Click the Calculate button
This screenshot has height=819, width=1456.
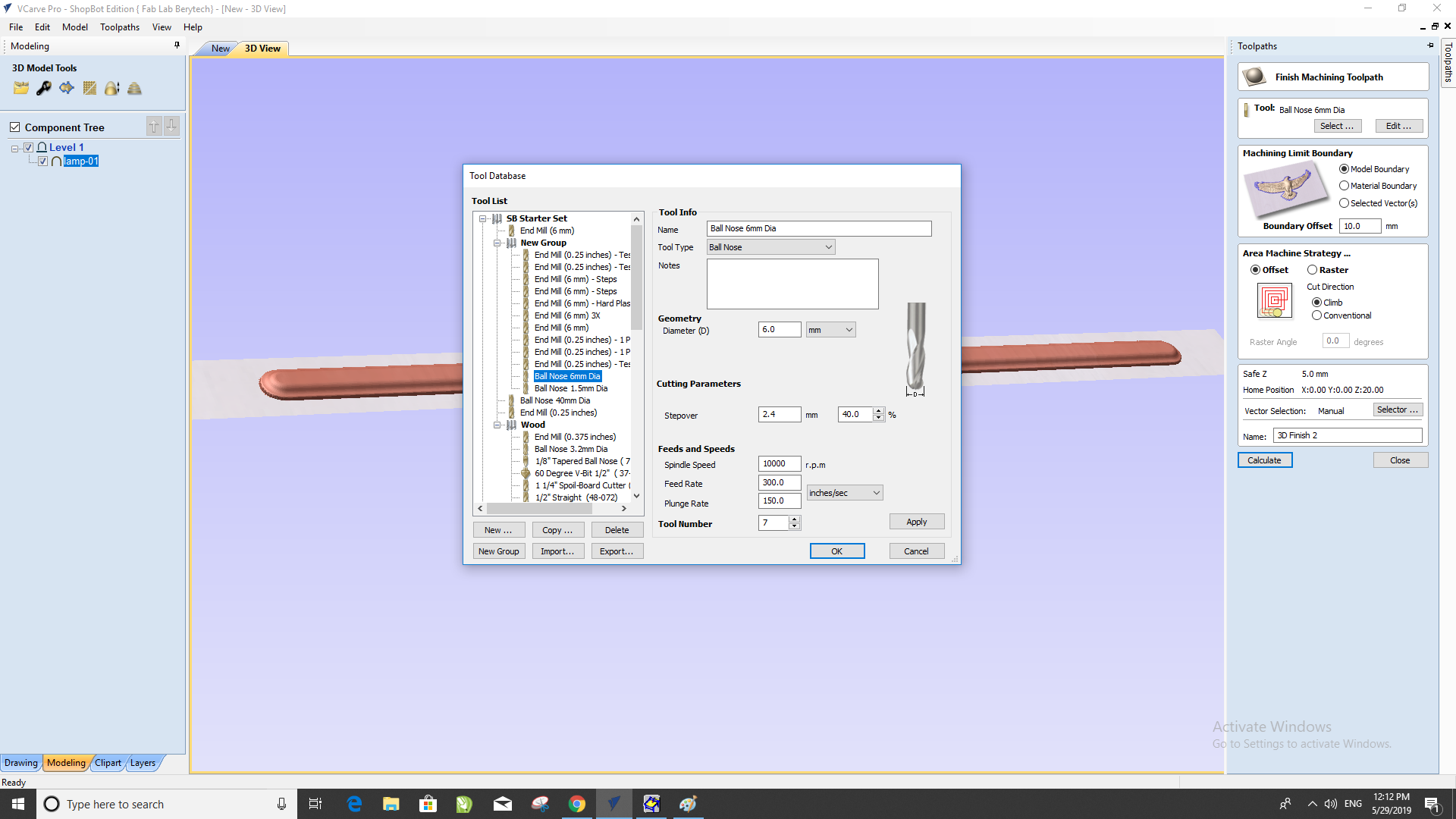(1264, 460)
